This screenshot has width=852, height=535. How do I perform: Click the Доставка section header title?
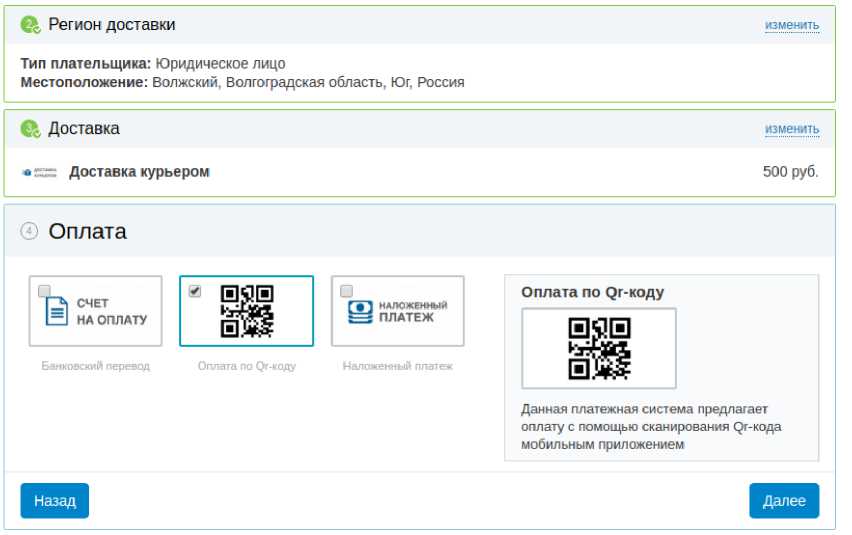tap(84, 129)
